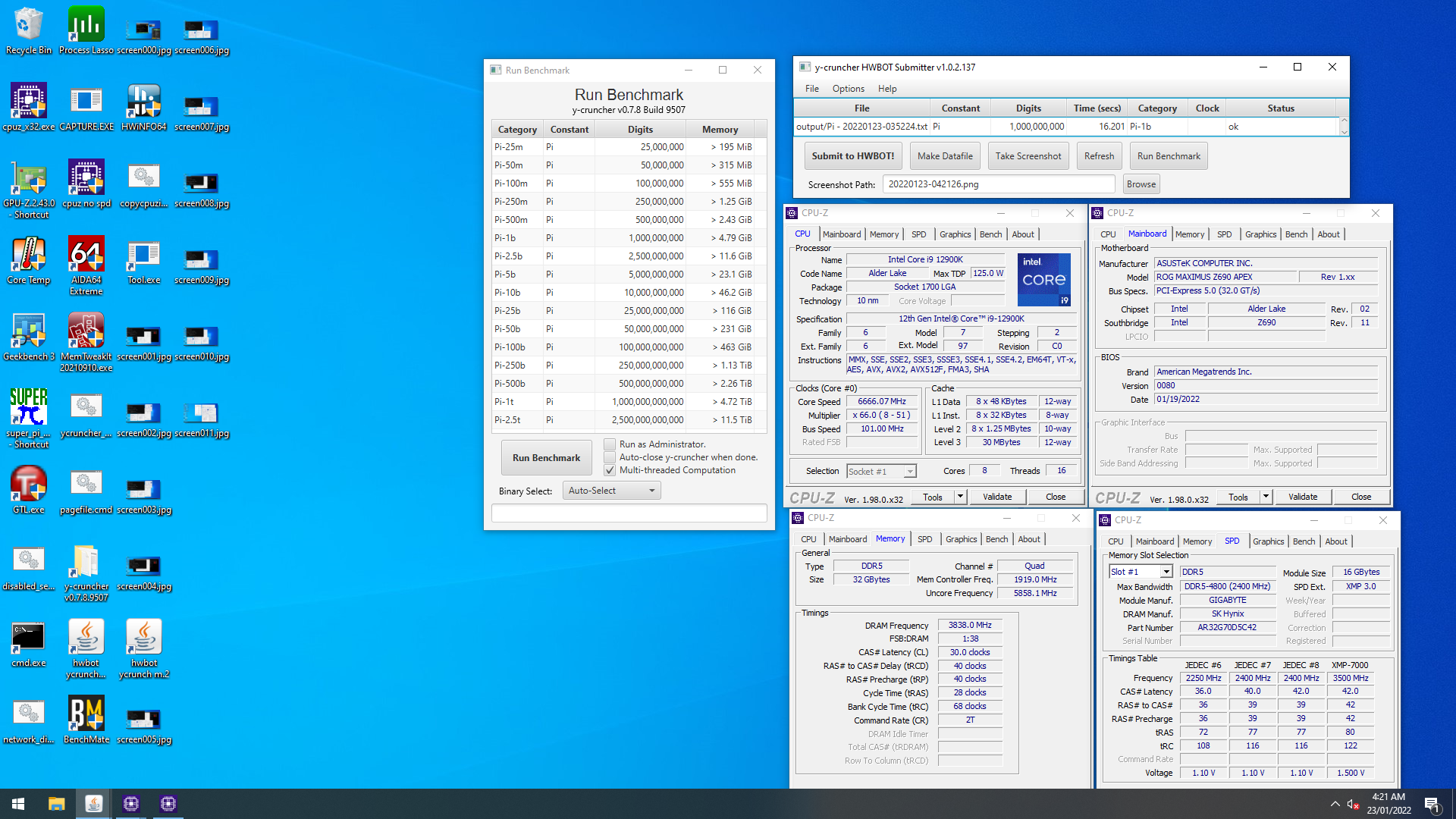This screenshot has width=1456, height=819.
Task: Open Process Lasso desktop icon
Action: pos(86,30)
